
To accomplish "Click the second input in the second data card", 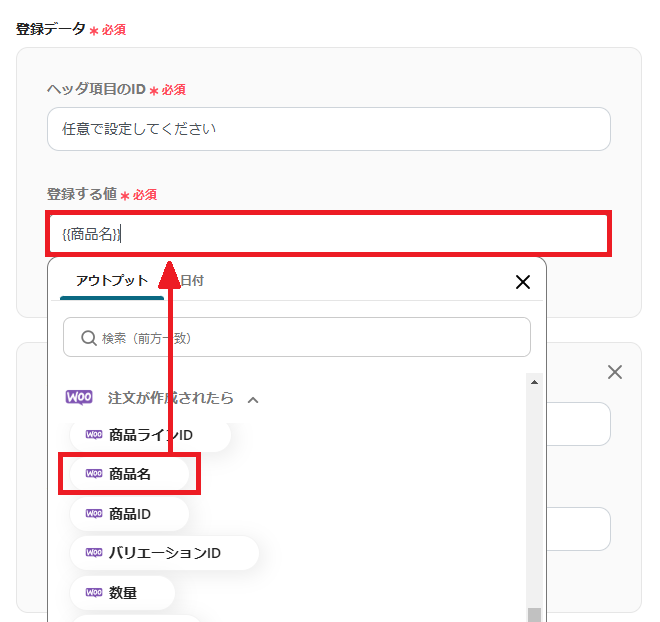I will click(x=580, y=529).
